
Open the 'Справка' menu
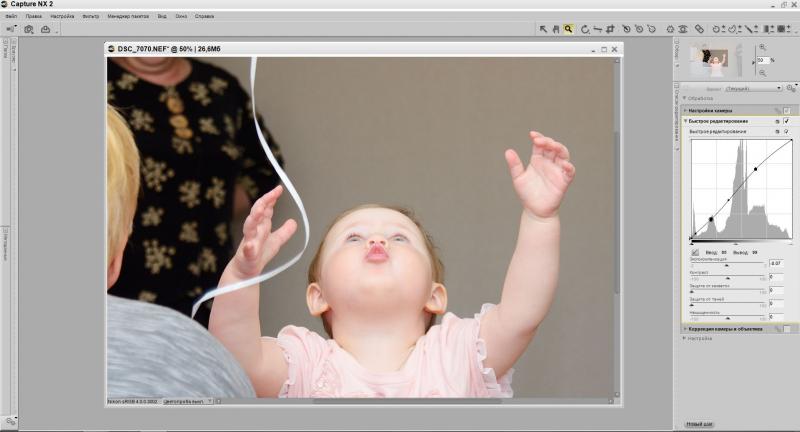[x=205, y=16]
